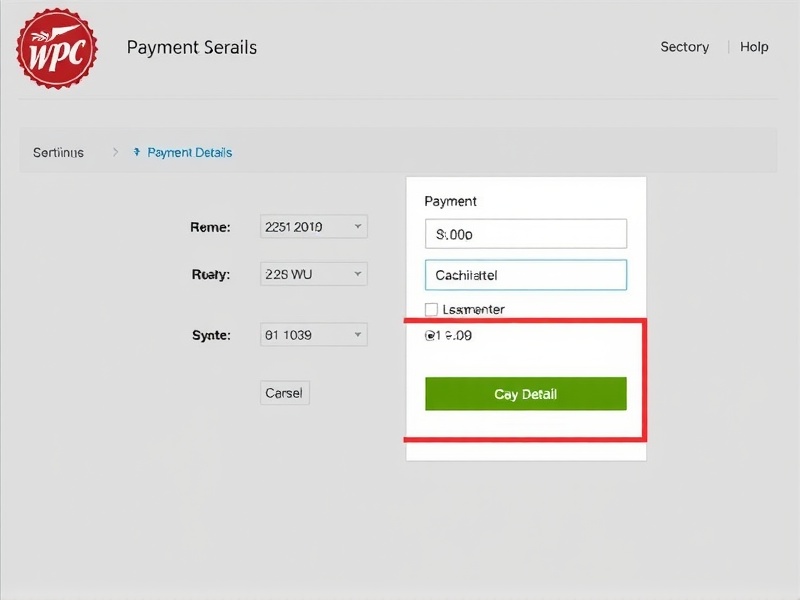The width and height of the screenshot is (800, 600).
Task: Click into the Cachiiattel text field
Action: [x=526, y=275]
